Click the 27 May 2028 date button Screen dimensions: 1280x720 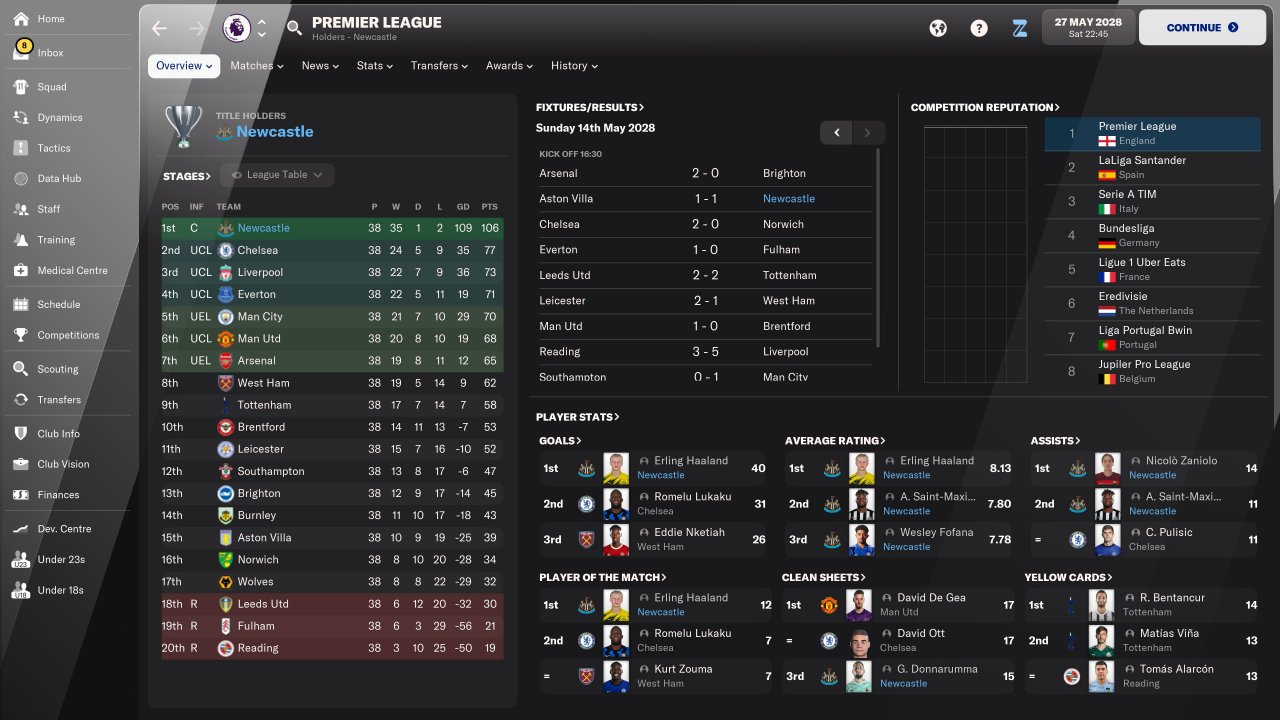pos(1088,28)
